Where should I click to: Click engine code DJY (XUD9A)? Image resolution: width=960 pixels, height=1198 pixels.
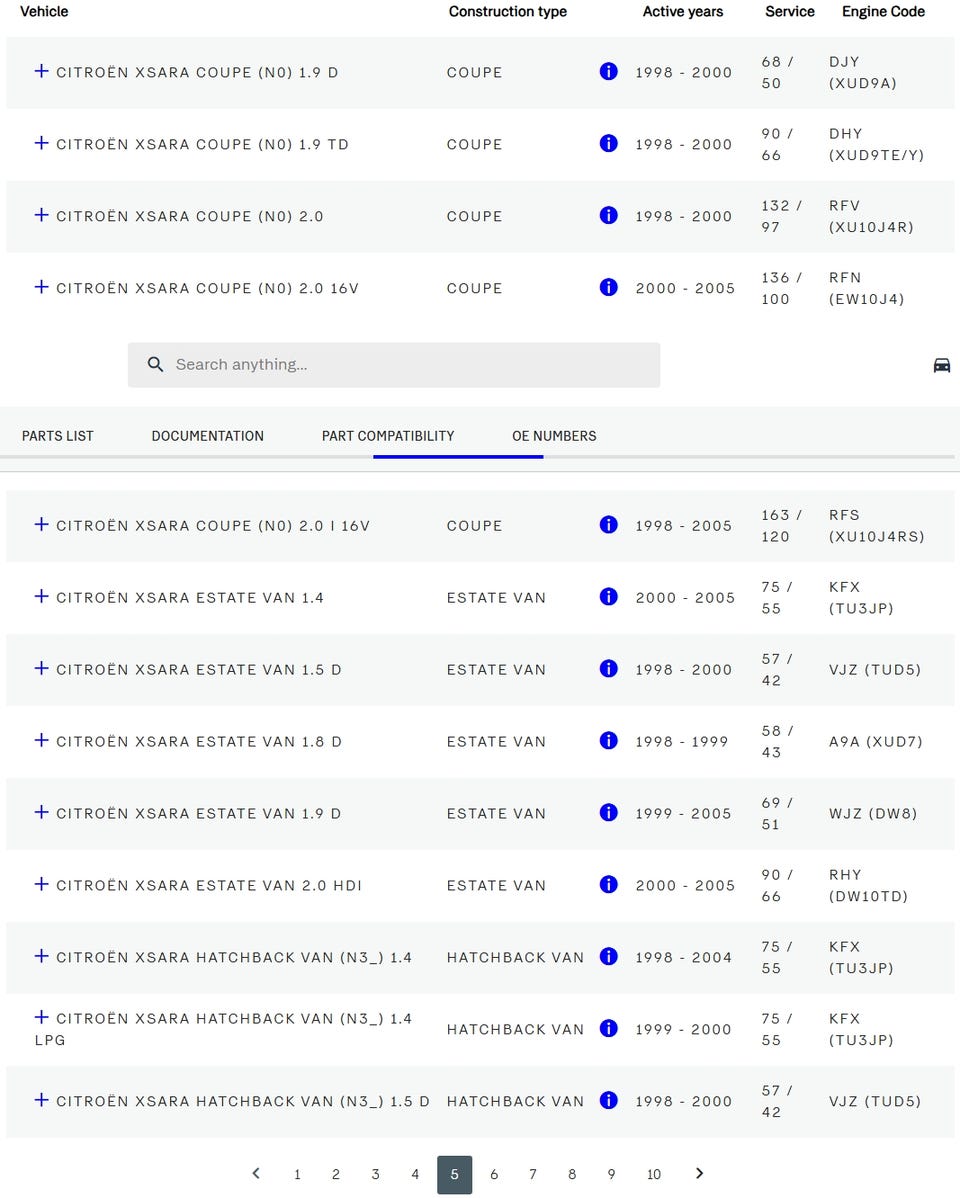coord(863,72)
